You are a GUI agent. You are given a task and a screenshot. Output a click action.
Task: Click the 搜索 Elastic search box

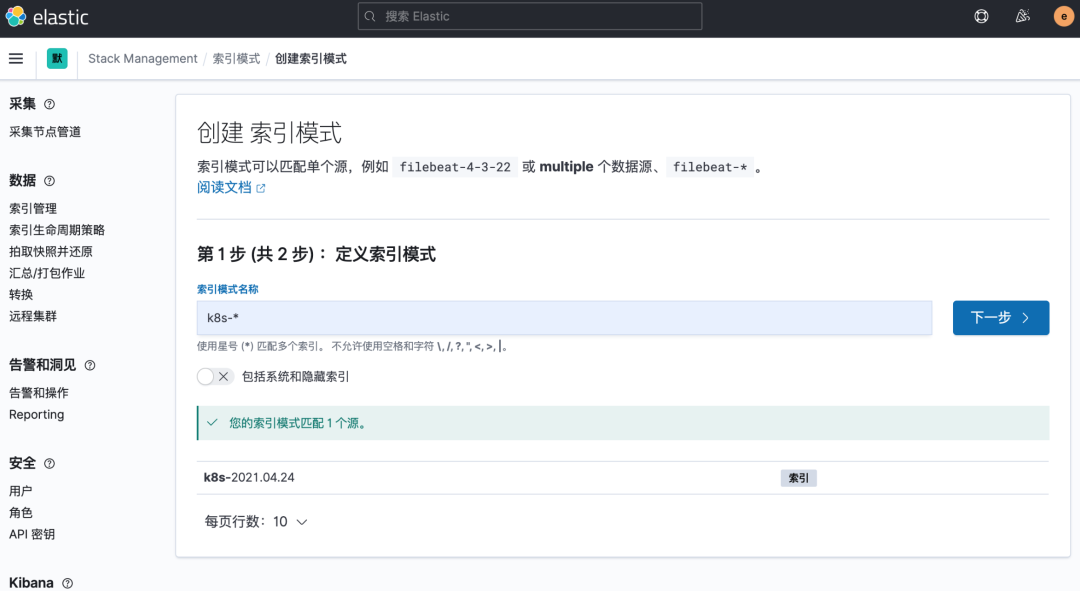pyautogui.click(x=530, y=17)
